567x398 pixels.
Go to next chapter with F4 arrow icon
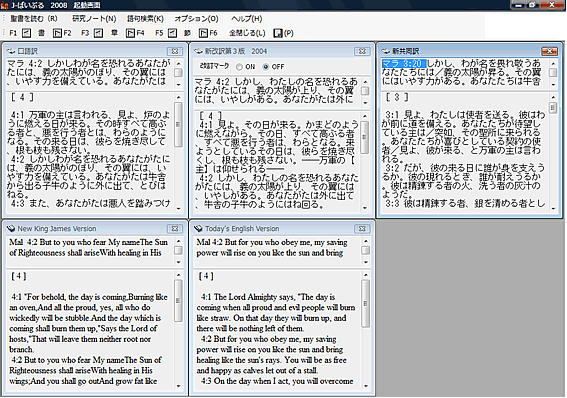click(130, 33)
